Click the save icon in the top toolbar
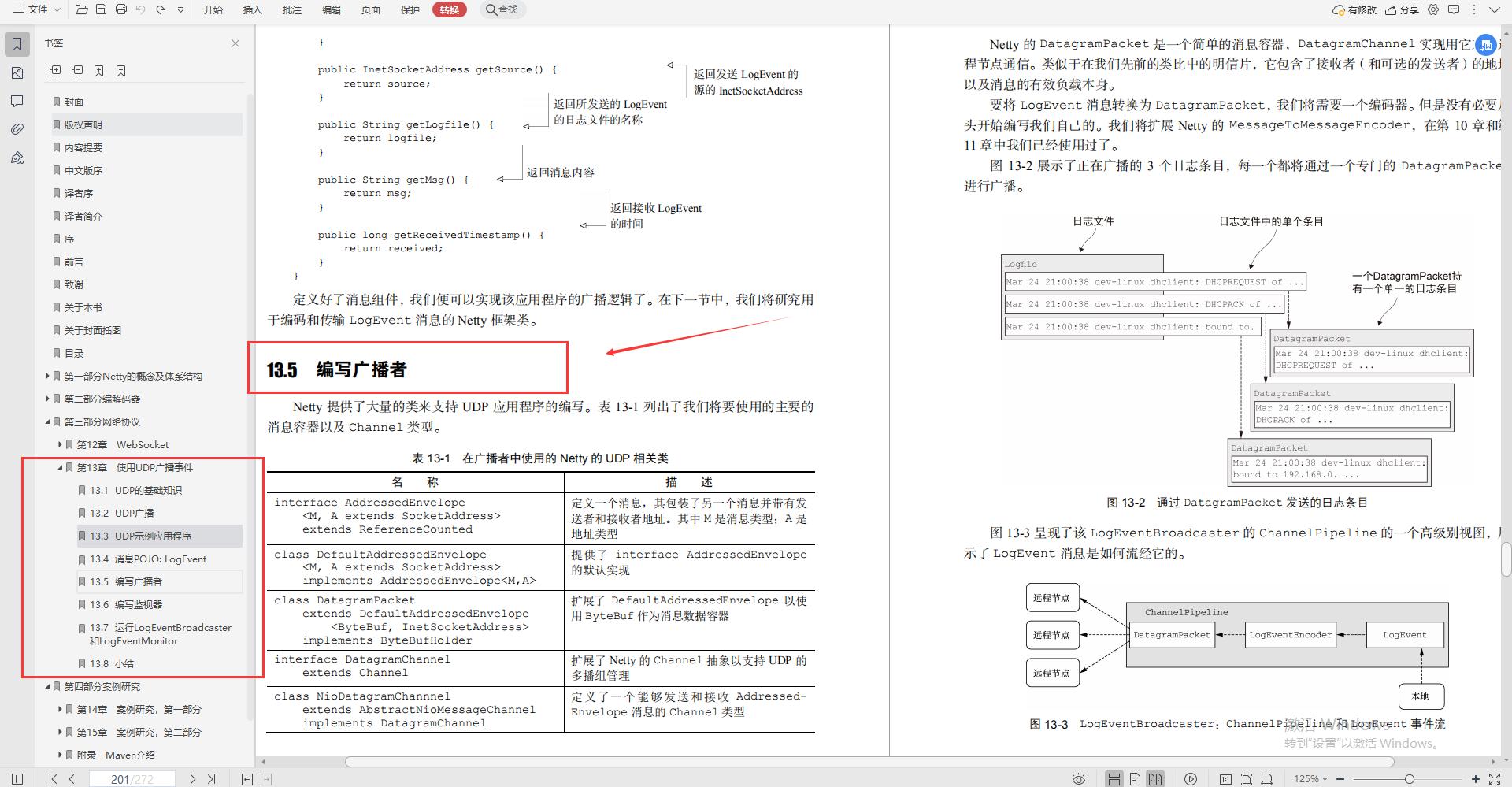The image size is (1512, 787). (102, 9)
